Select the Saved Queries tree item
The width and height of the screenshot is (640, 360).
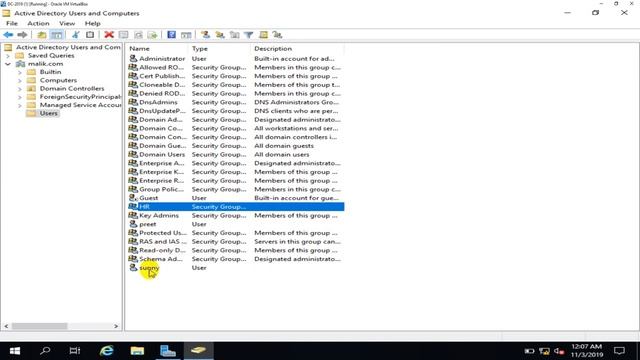(51, 56)
